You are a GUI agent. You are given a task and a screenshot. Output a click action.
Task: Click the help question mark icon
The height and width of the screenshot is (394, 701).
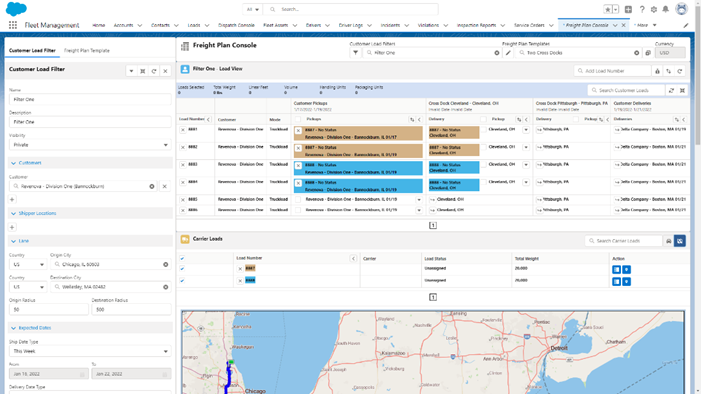642,9
